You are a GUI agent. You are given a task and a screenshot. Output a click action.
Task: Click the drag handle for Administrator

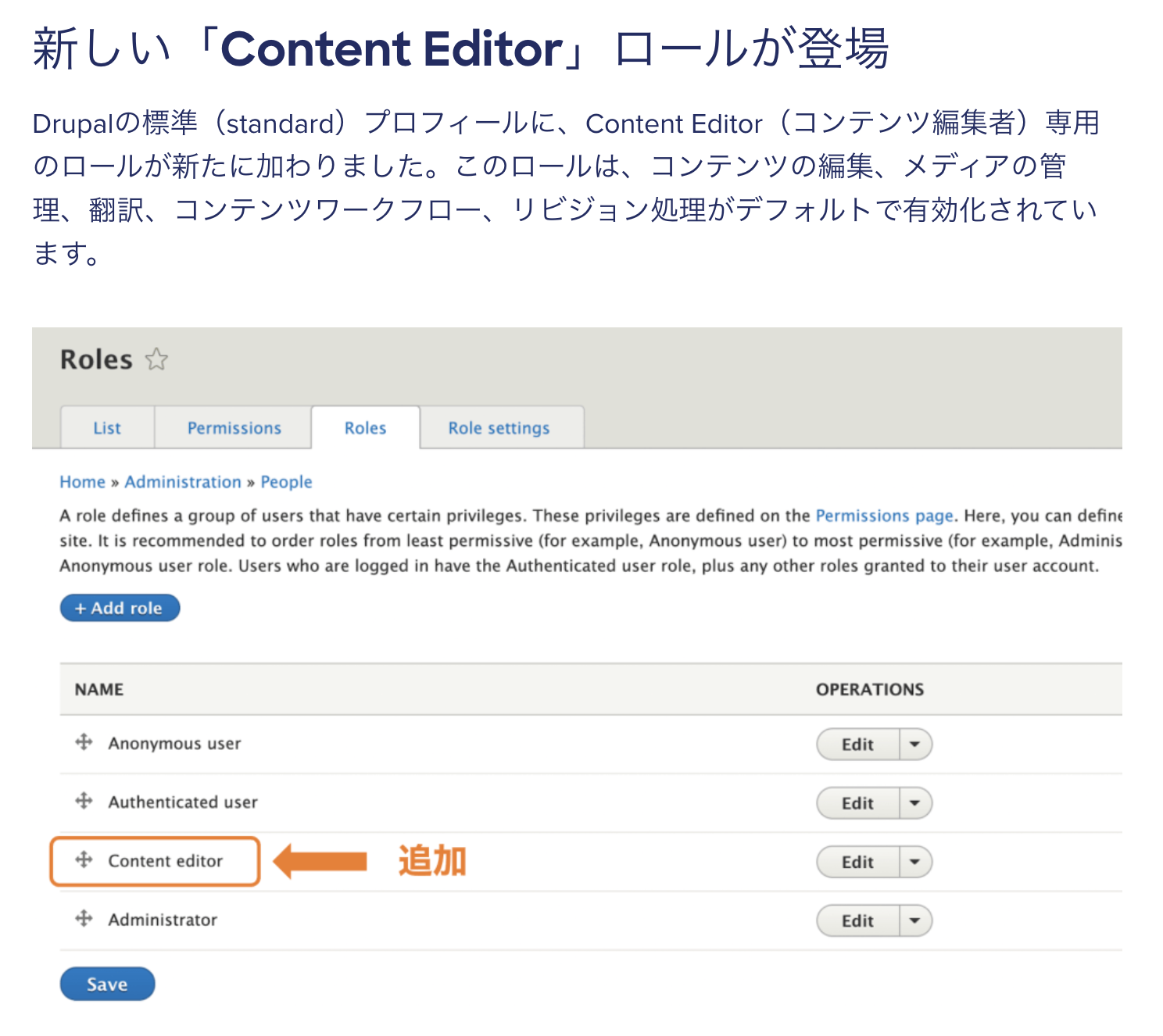[x=84, y=919]
